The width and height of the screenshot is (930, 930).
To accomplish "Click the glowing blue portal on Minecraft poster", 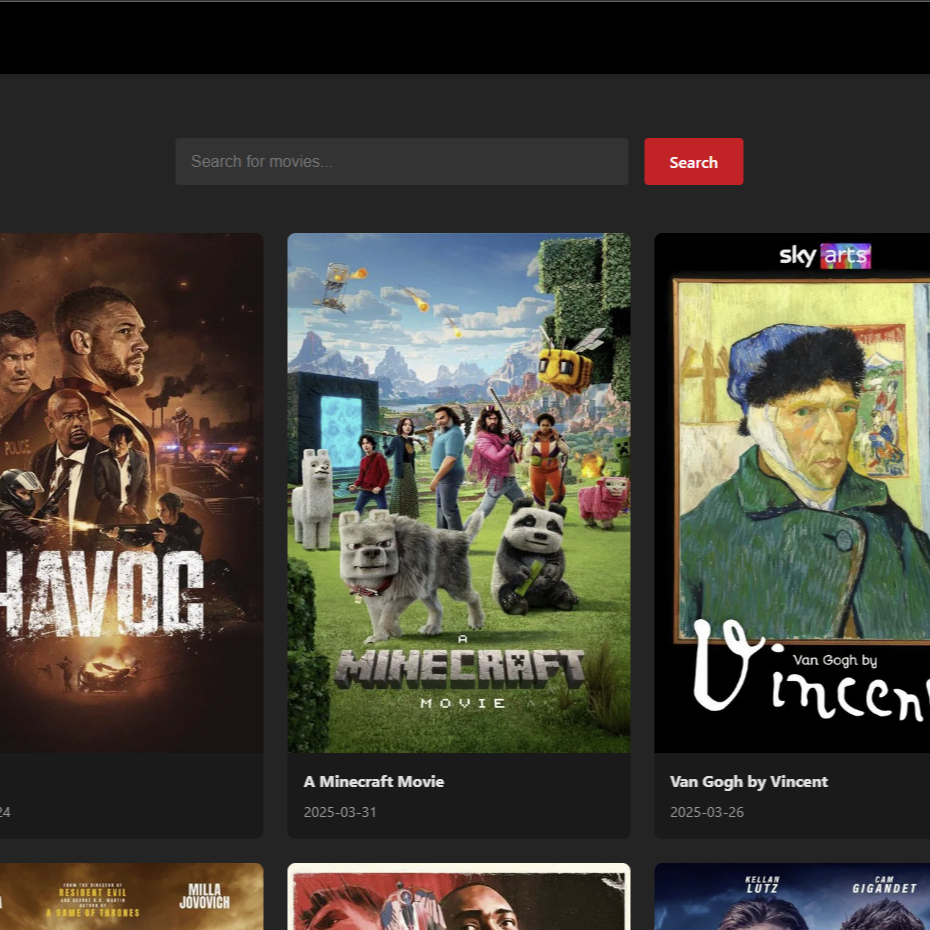I will (x=337, y=433).
